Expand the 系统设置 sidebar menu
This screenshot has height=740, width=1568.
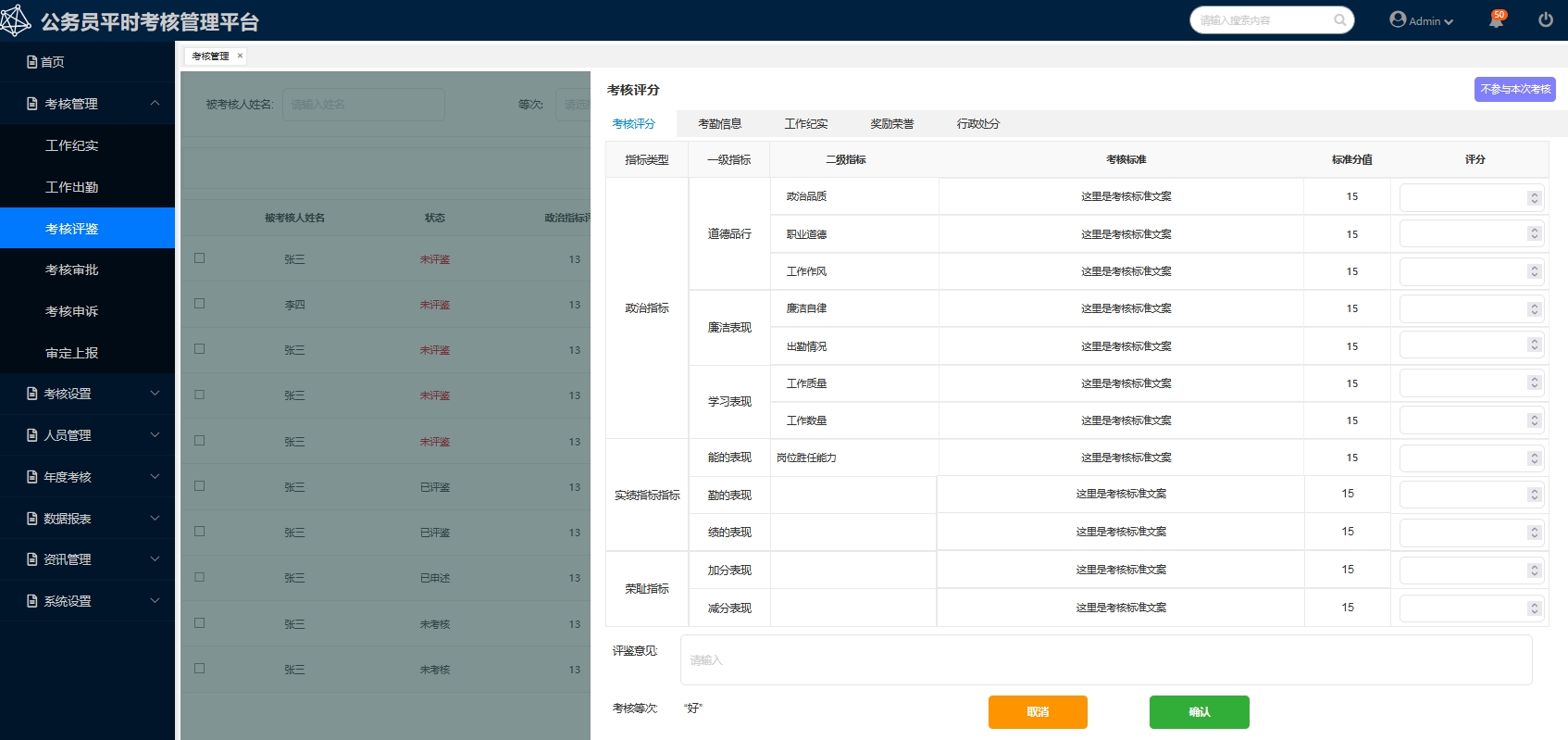coord(155,601)
